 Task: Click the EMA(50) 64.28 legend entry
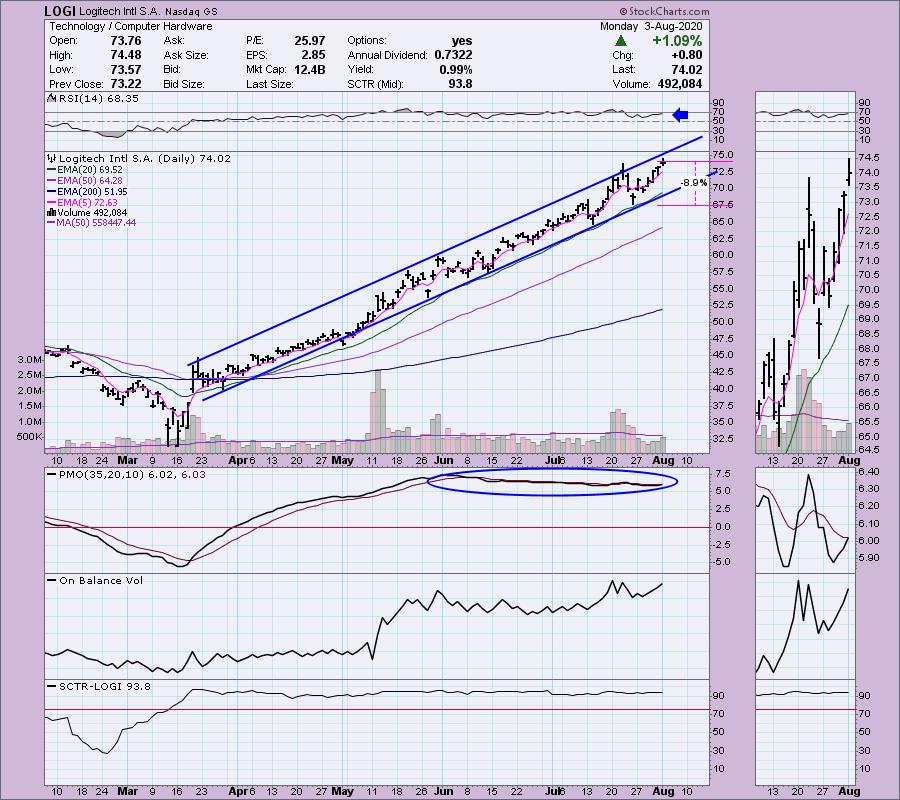90,181
